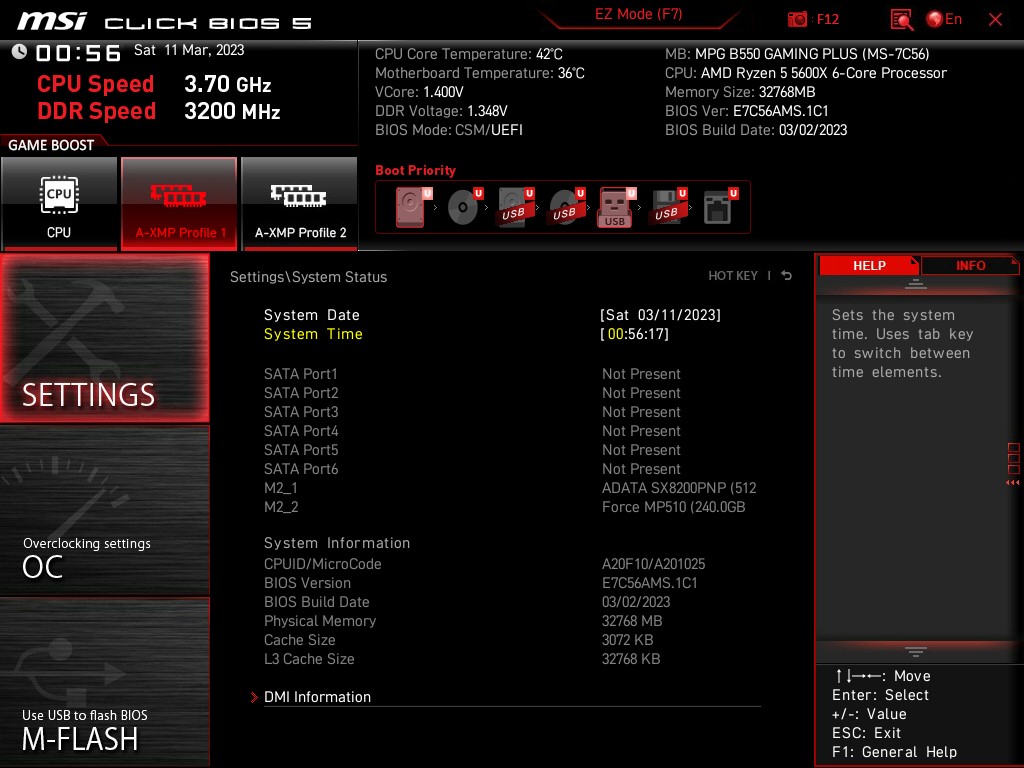1024x768 pixels.
Task: Switch to EZ Mode (F7)
Action: coord(638,14)
